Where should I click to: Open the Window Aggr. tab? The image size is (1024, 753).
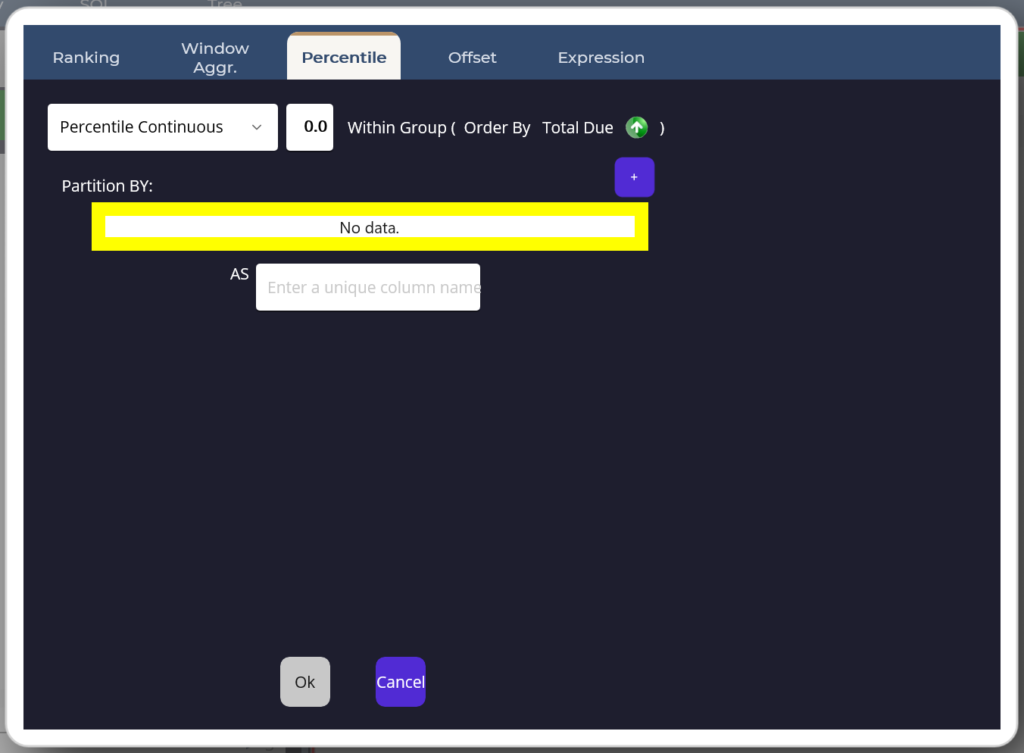click(215, 57)
